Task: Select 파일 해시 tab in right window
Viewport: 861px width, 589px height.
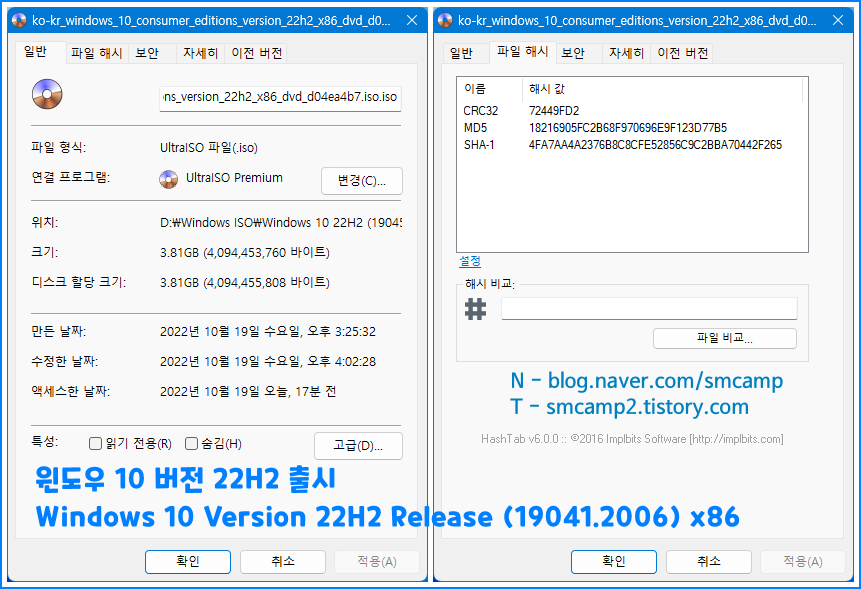Action: pyautogui.click(x=523, y=52)
